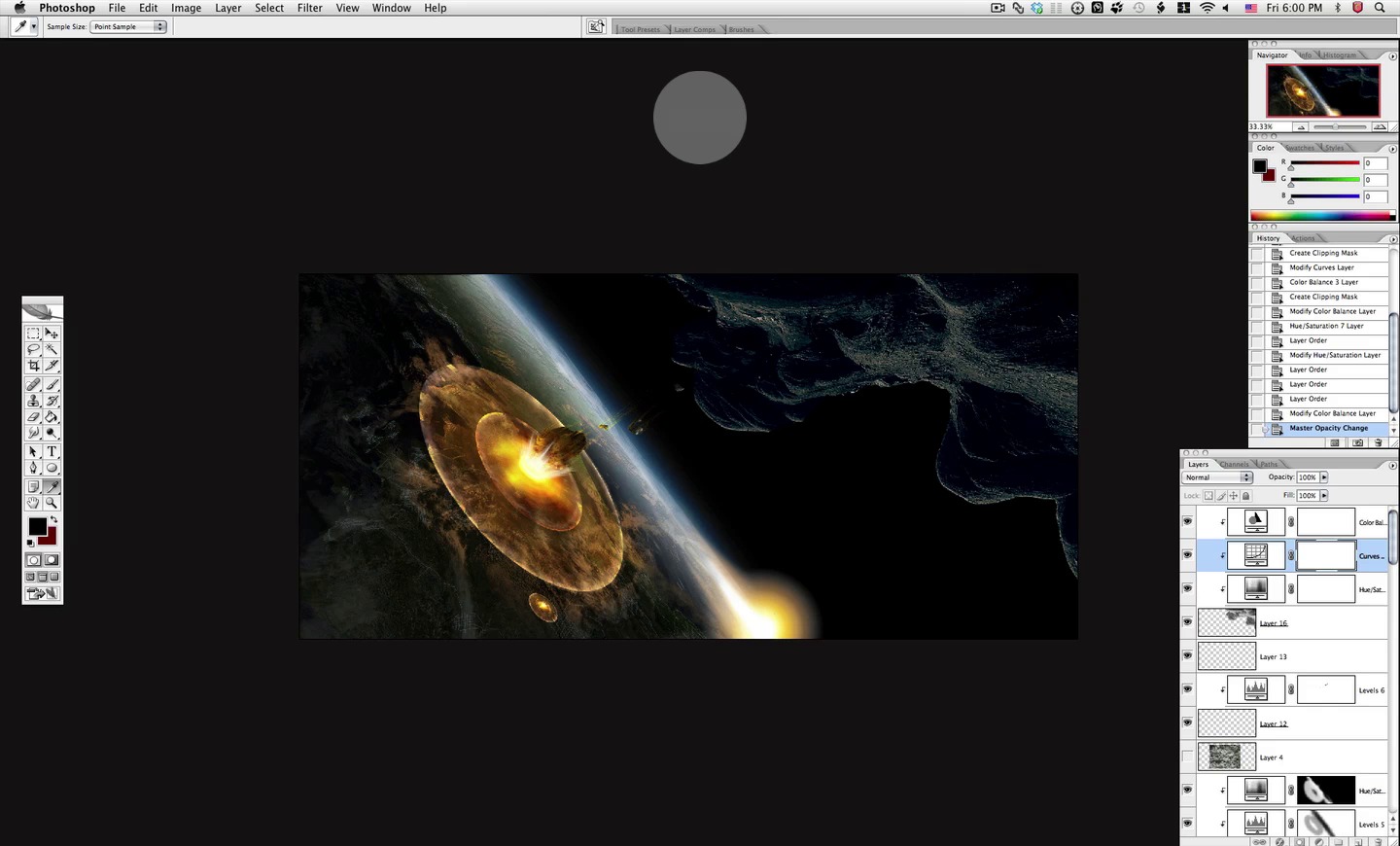Show hidden Layer 4
The width and height of the screenshot is (1400, 846).
click(1187, 757)
